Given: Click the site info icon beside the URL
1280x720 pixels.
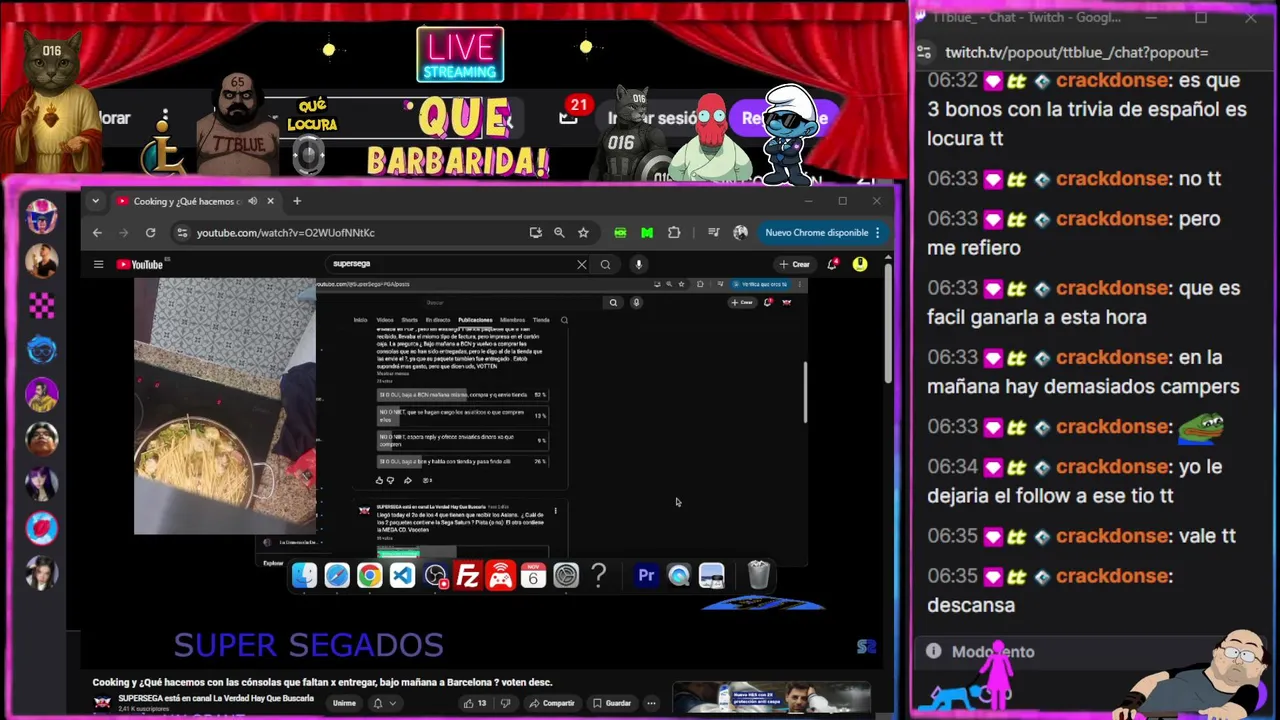Looking at the screenshot, I should [x=181, y=233].
